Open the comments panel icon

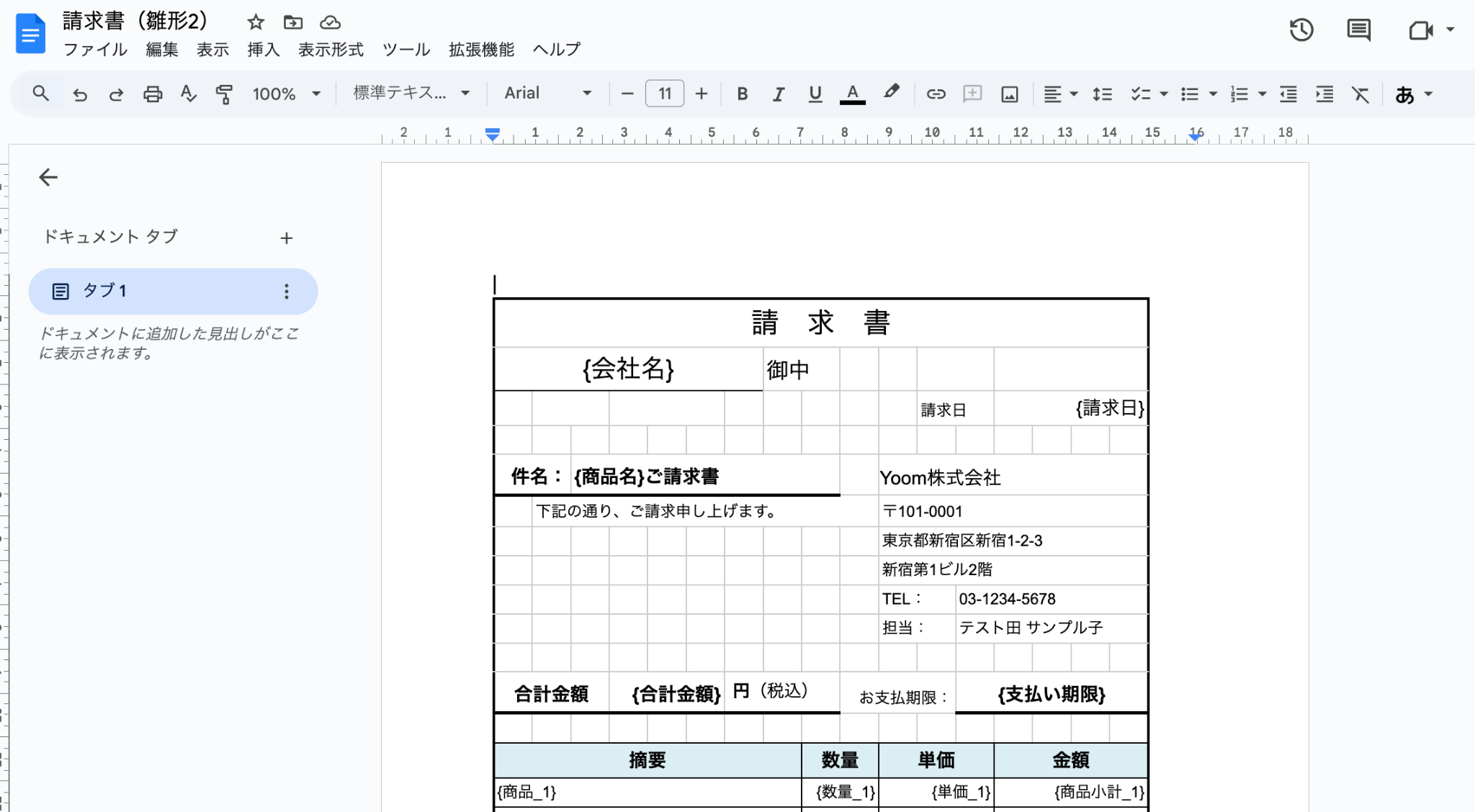pos(1359,30)
